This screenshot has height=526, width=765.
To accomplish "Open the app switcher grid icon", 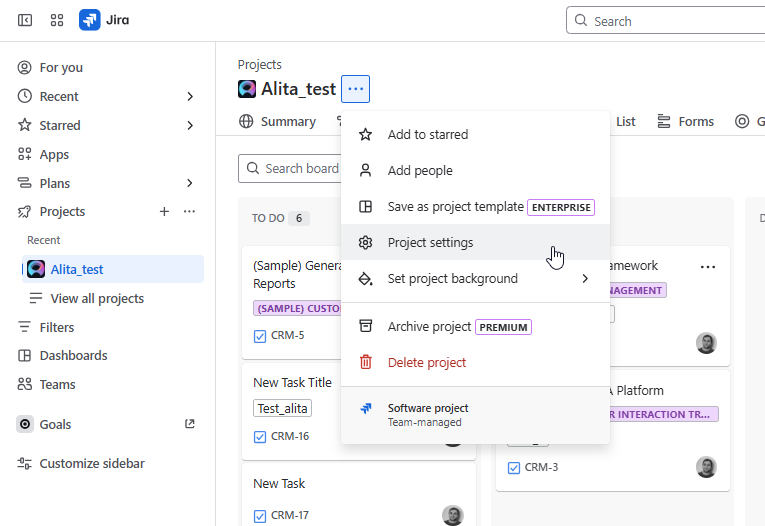I will coord(57,20).
